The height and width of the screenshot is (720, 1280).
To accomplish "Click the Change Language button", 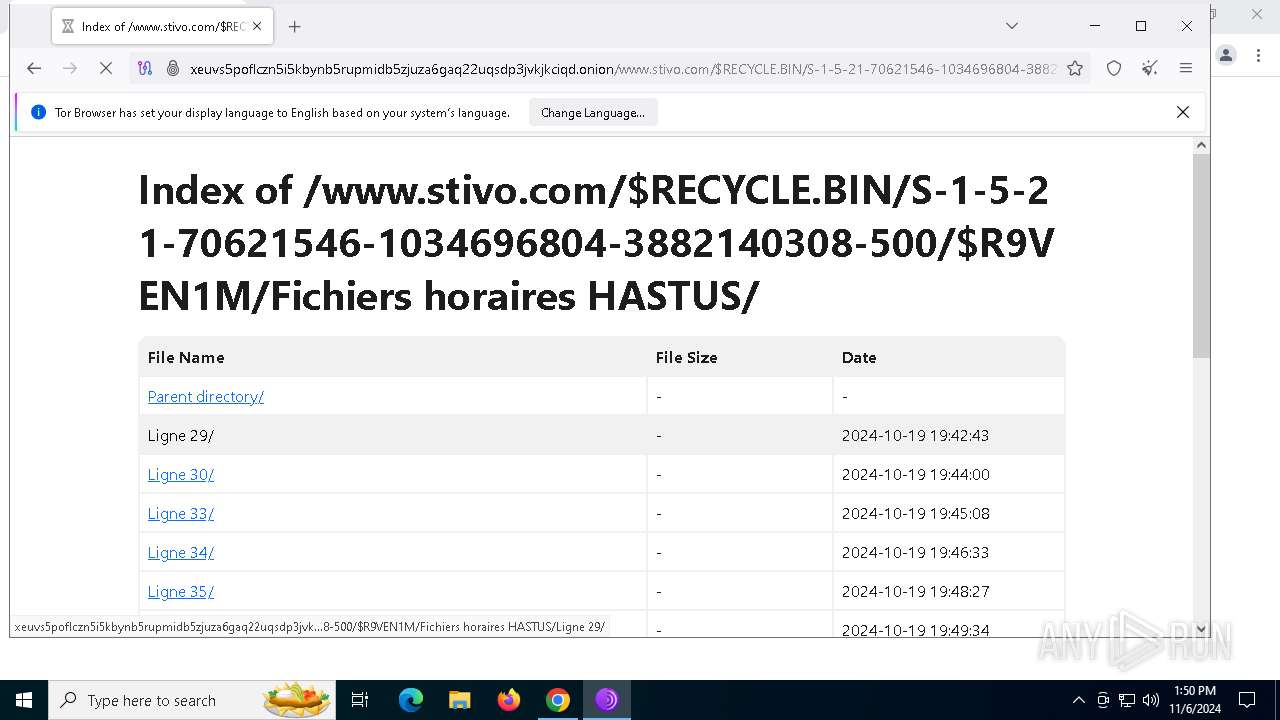I will pyautogui.click(x=593, y=113).
